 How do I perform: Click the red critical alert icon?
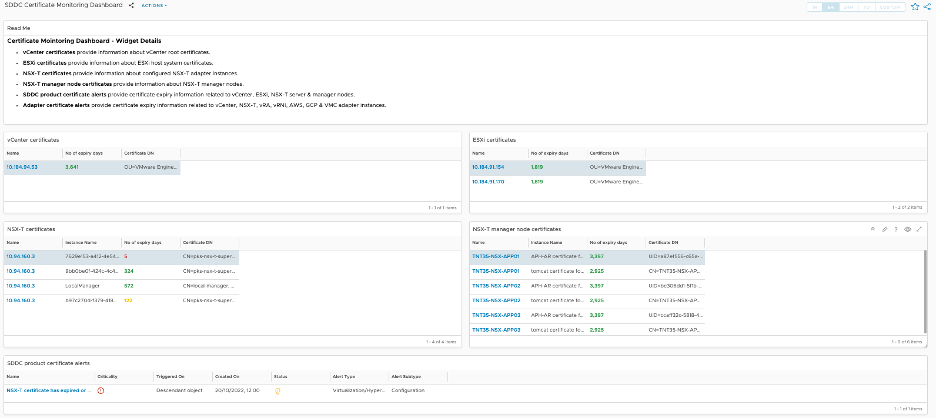point(101,390)
